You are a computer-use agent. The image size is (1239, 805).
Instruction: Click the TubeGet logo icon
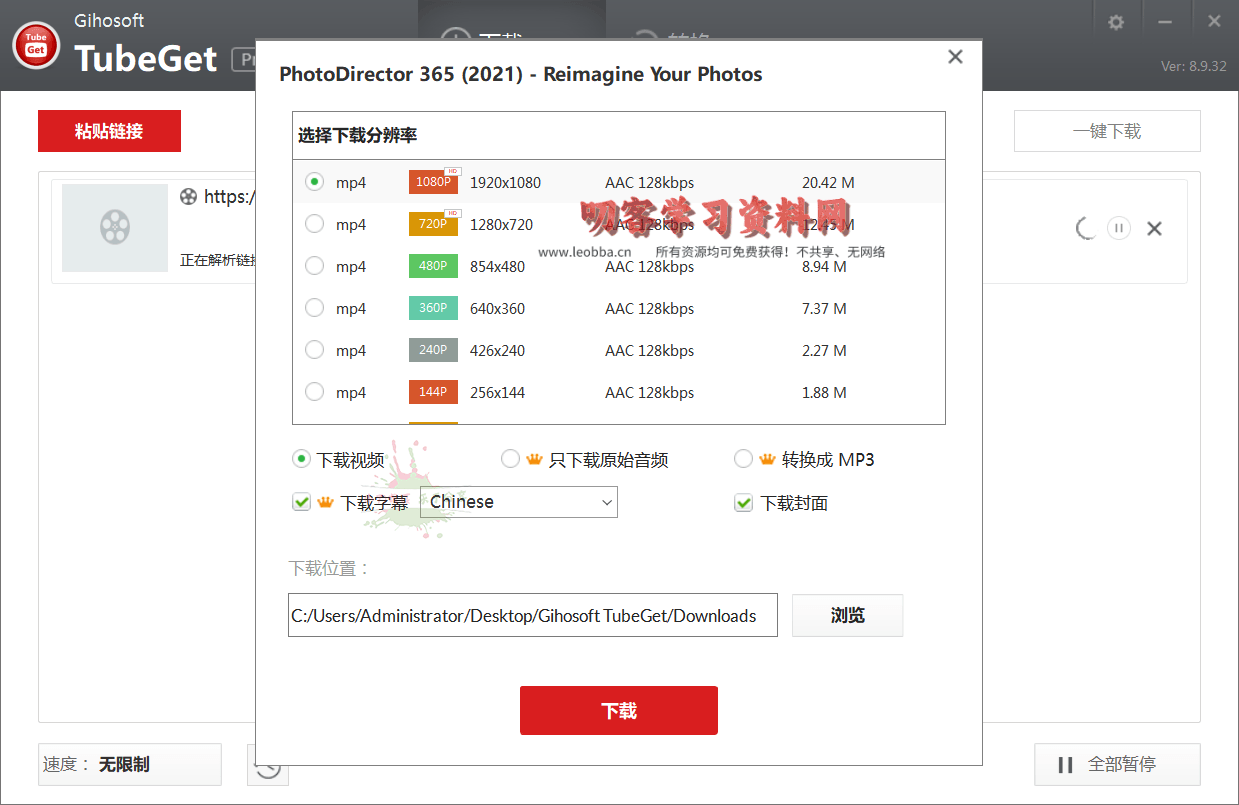tap(36, 45)
